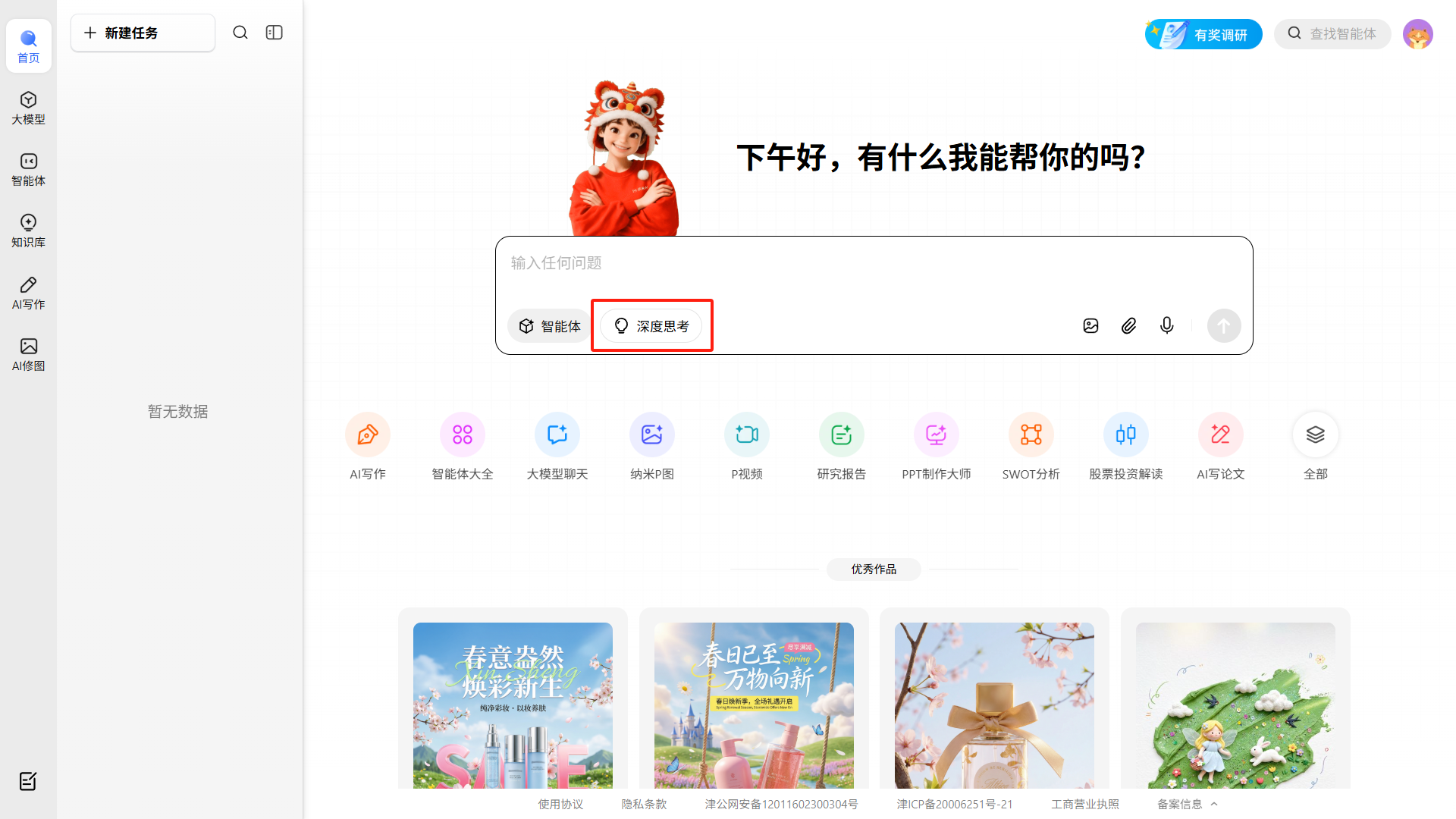Image resolution: width=1456 pixels, height=819 pixels.
Task: Open the 隐私条款 footer link
Action: coord(644,804)
